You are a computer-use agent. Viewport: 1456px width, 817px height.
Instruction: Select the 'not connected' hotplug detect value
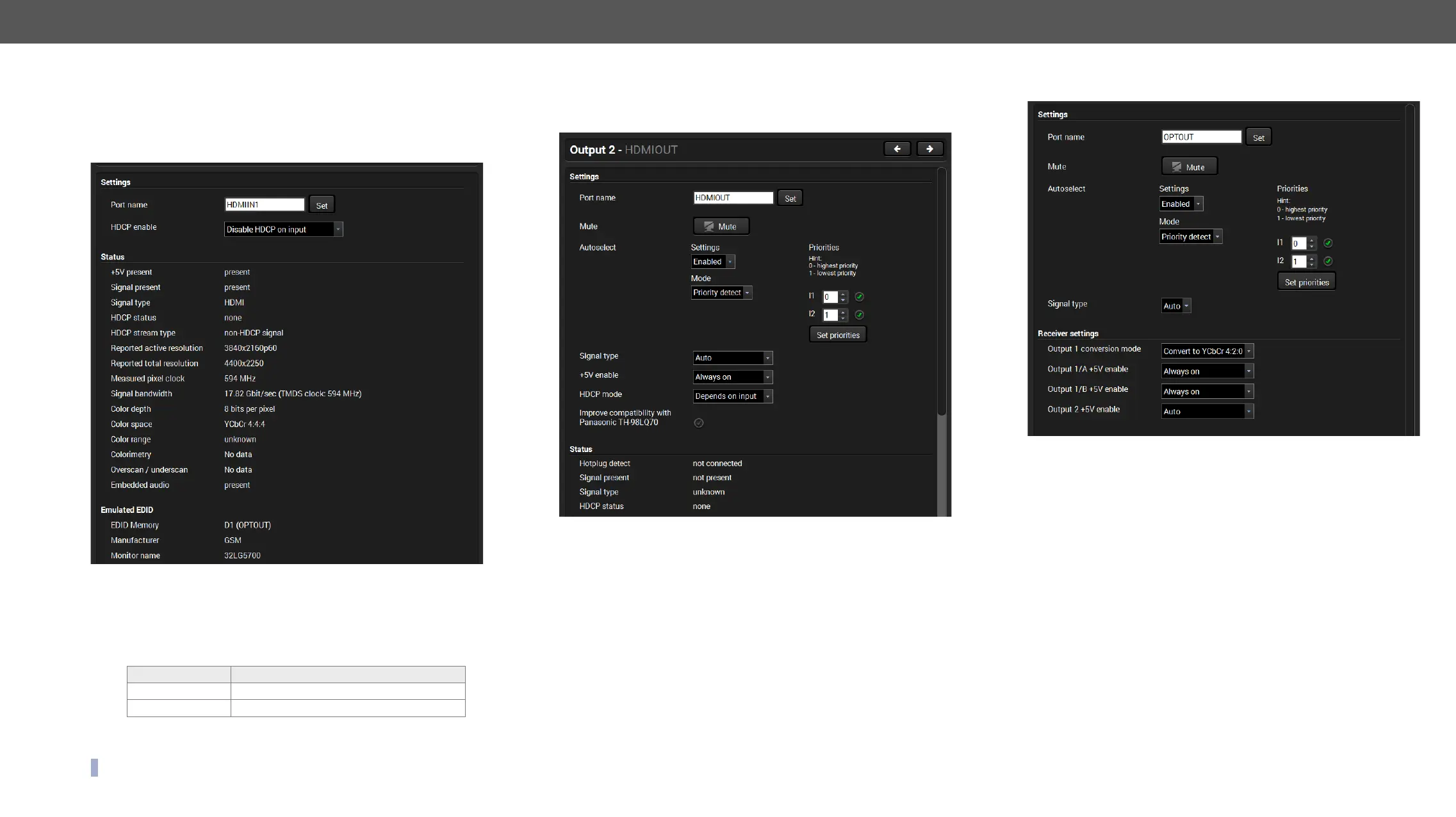[717, 464]
